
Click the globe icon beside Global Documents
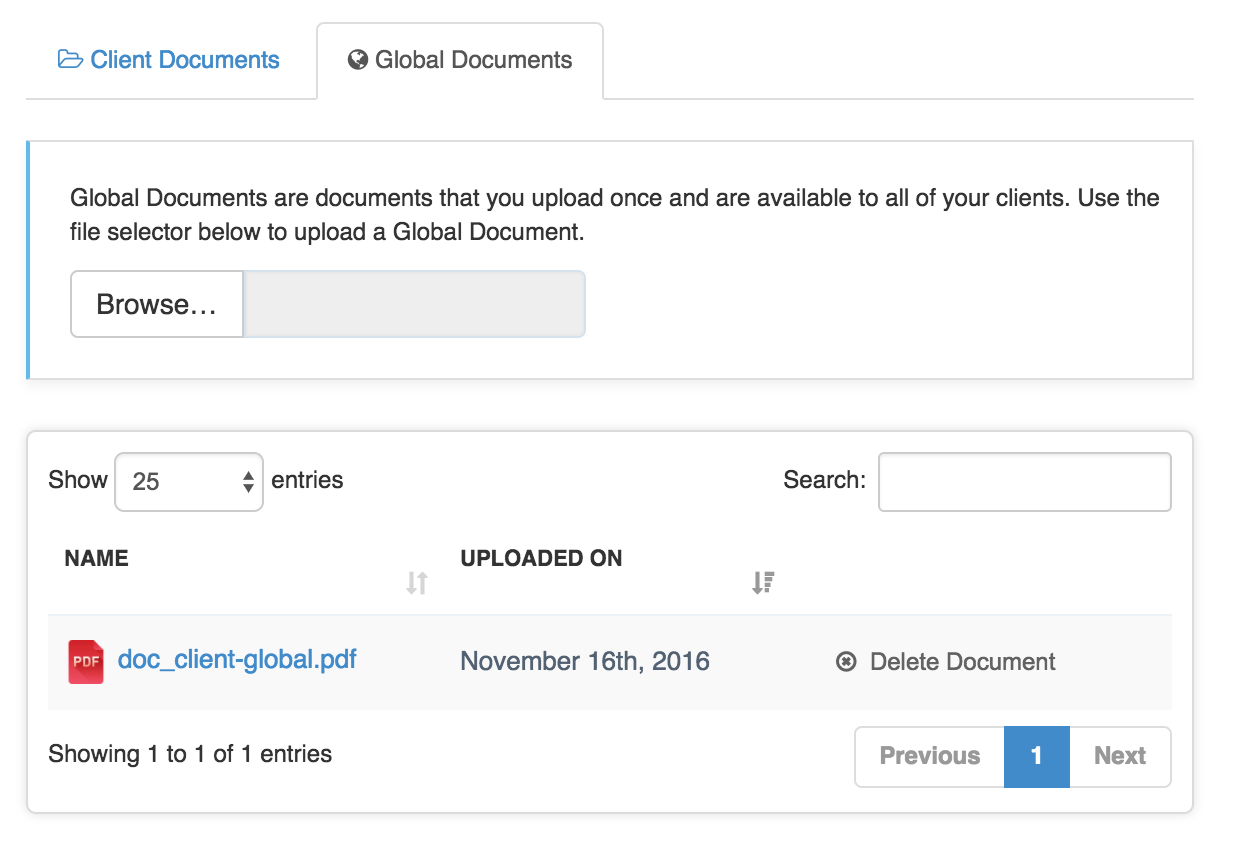click(x=358, y=60)
